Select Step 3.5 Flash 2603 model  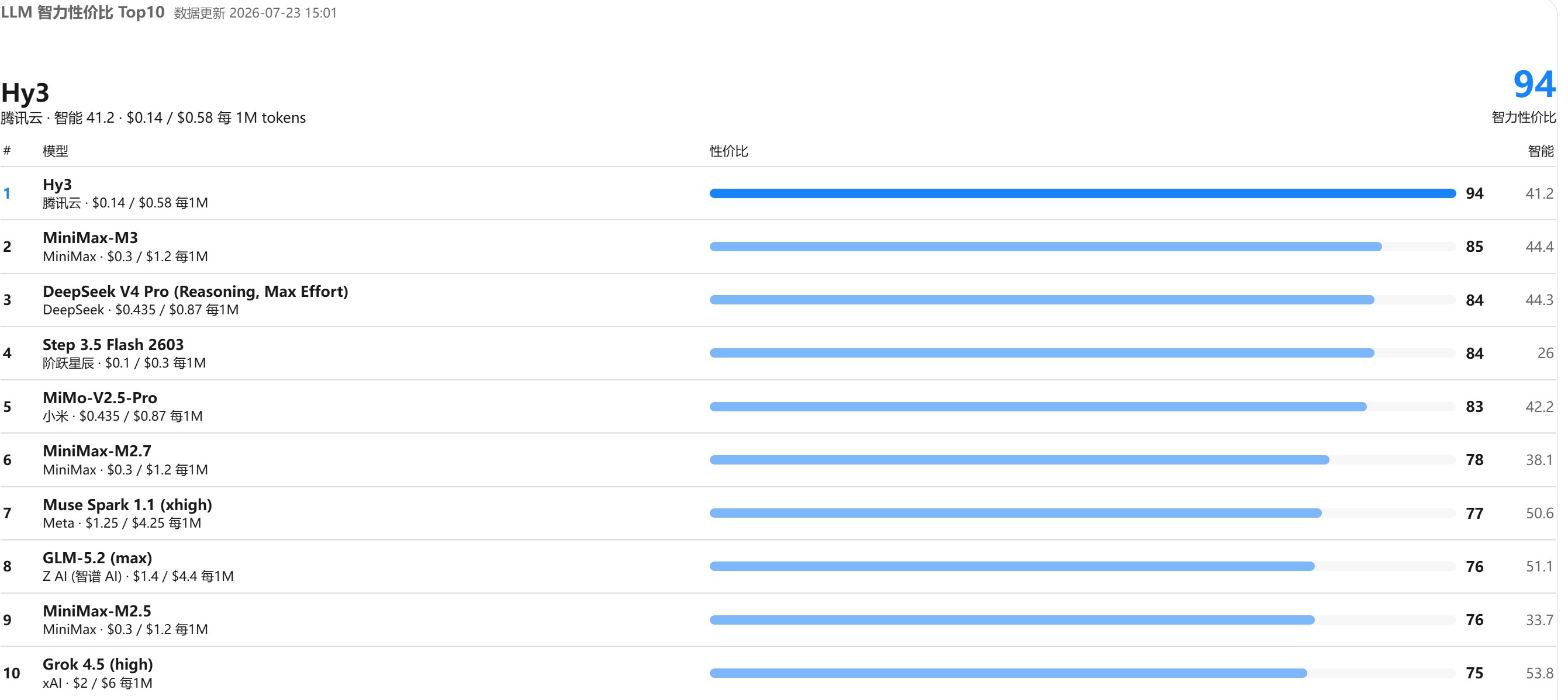[x=113, y=344]
